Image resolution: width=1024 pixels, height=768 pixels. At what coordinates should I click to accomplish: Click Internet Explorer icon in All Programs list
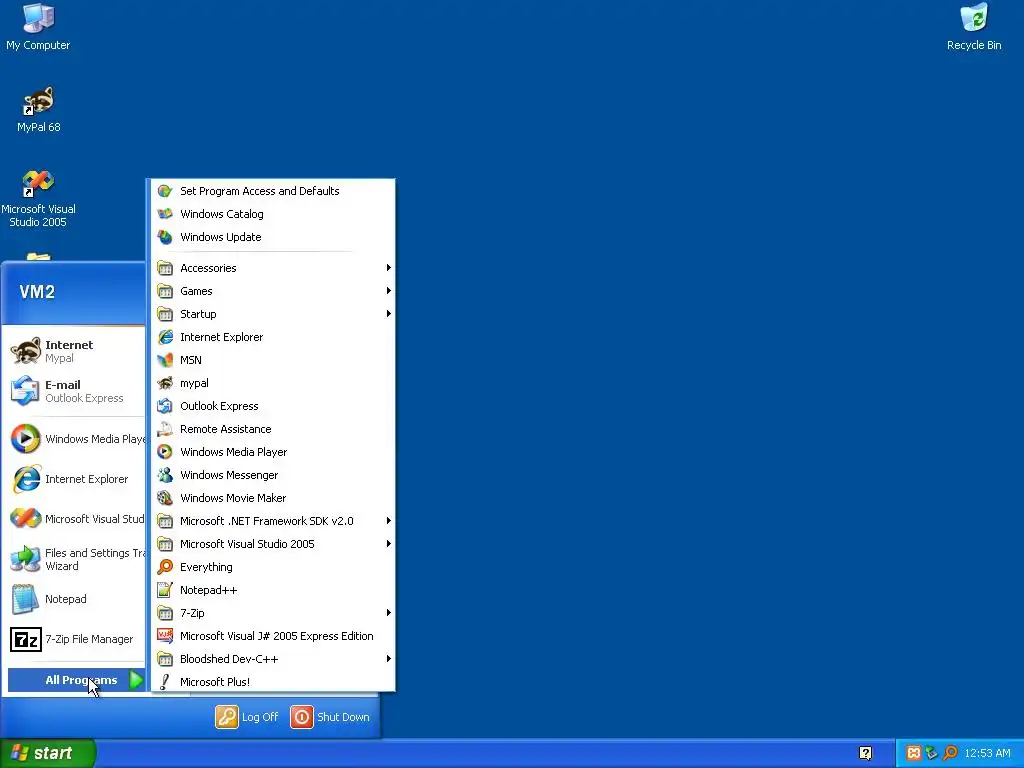pos(165,337)
